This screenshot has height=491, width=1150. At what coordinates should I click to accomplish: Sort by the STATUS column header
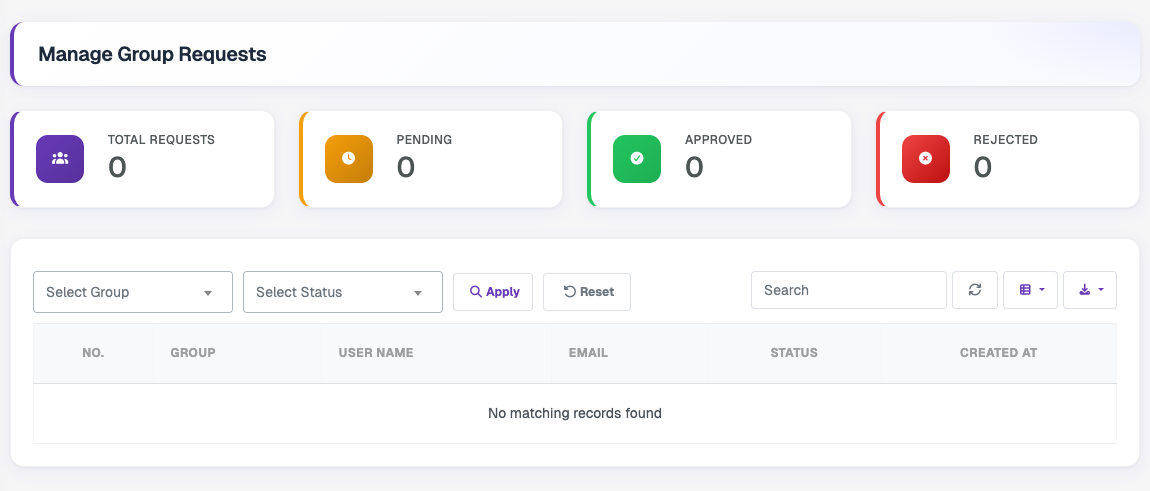(x=794, y=353)
